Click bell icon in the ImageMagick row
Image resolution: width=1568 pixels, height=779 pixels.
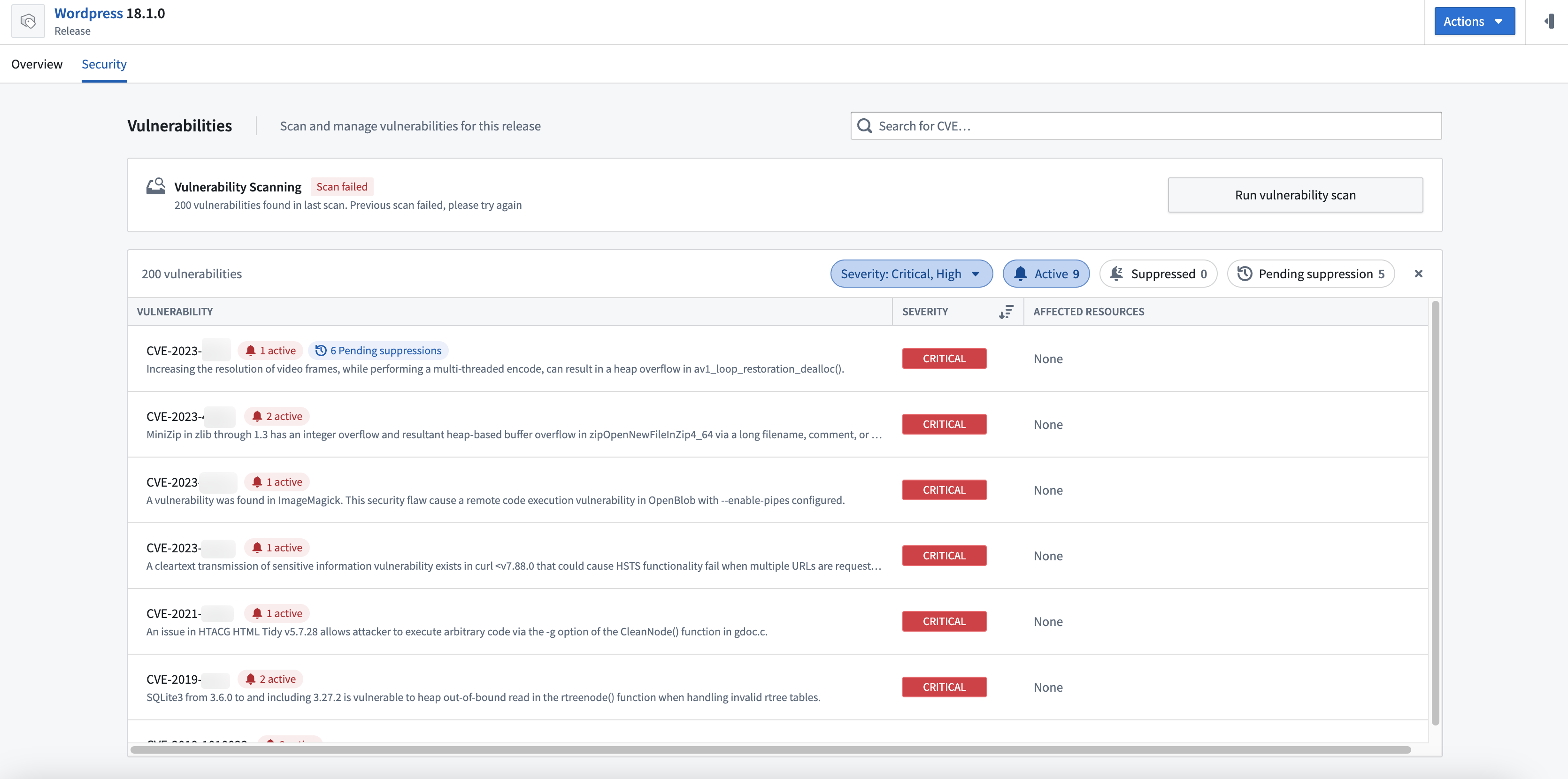coord(257,482)
